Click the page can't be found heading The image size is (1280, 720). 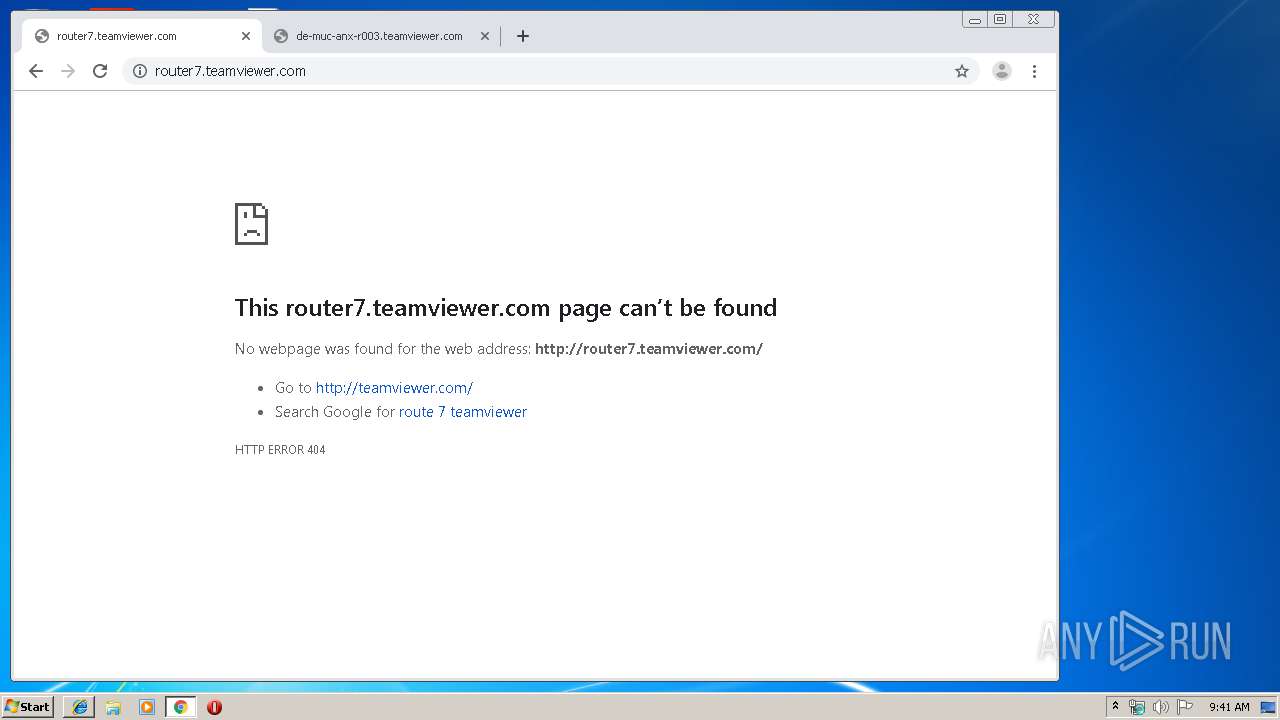coord(506,308)
